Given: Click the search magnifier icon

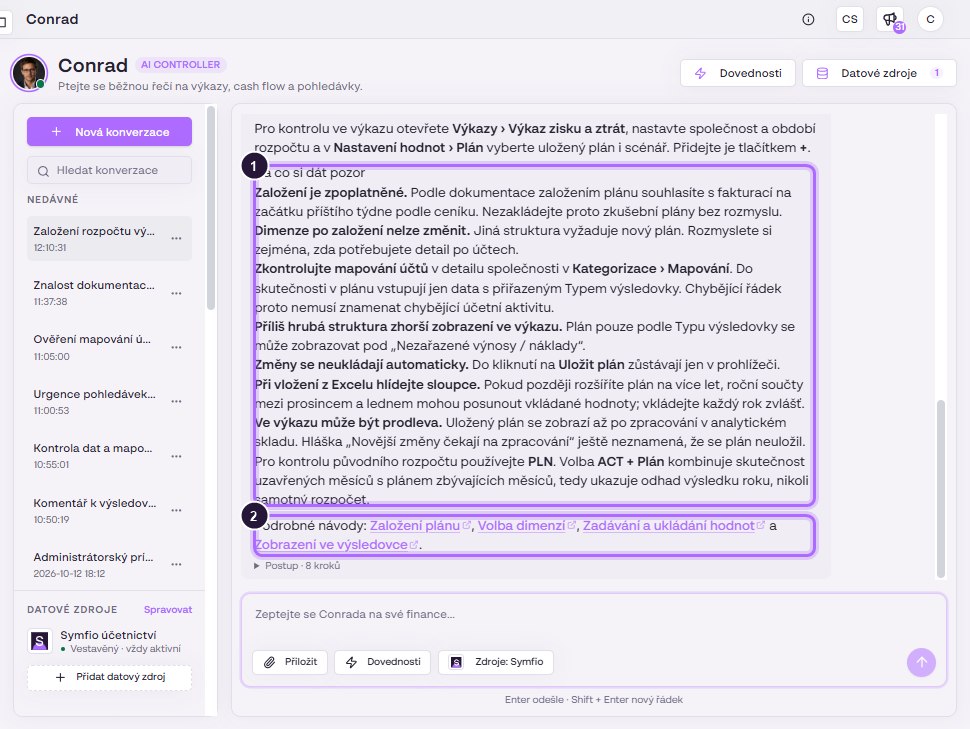Looking at the screenshot, I should pyautogui.click(x=43, y=171).
